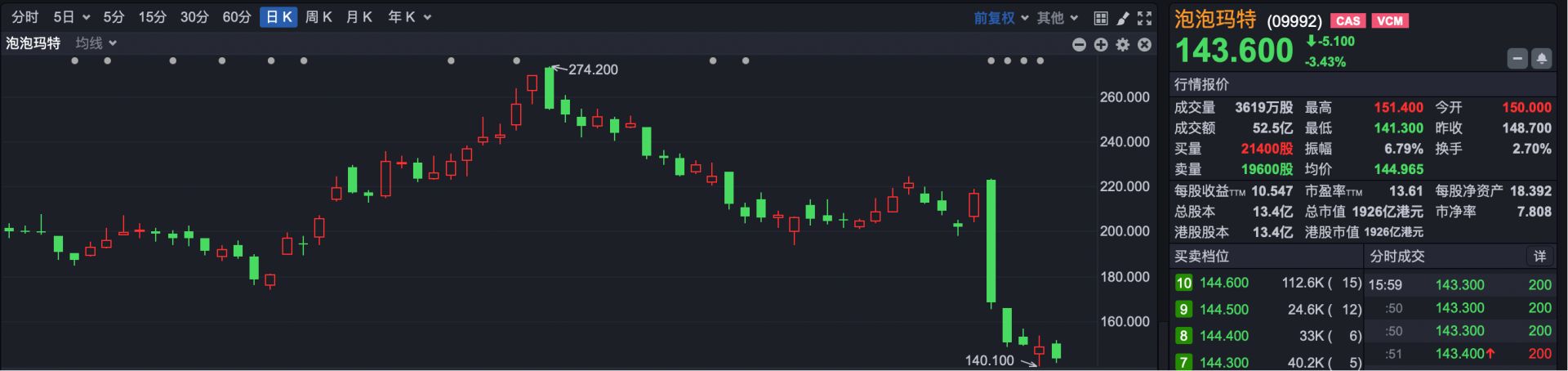Open the 年K dropdown menu
Viewport: 1568px width, 371px height.
click(x=409, y=17)
